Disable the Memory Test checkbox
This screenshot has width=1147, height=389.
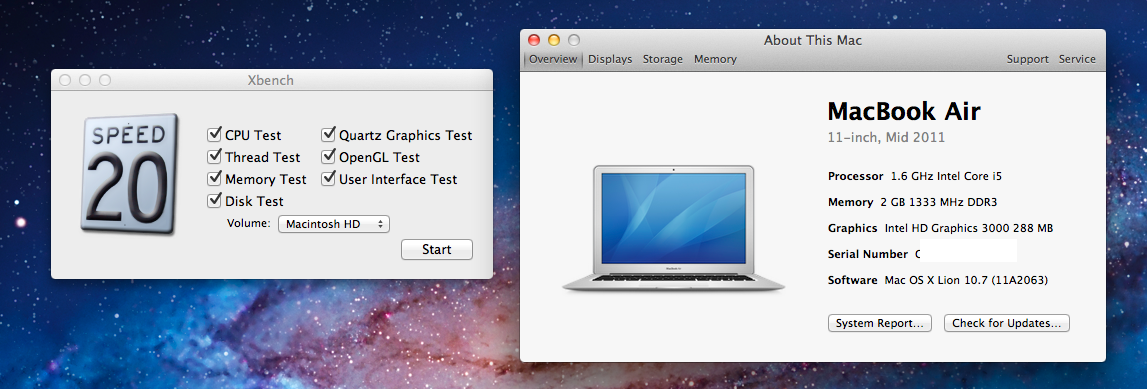click(214, 178)
